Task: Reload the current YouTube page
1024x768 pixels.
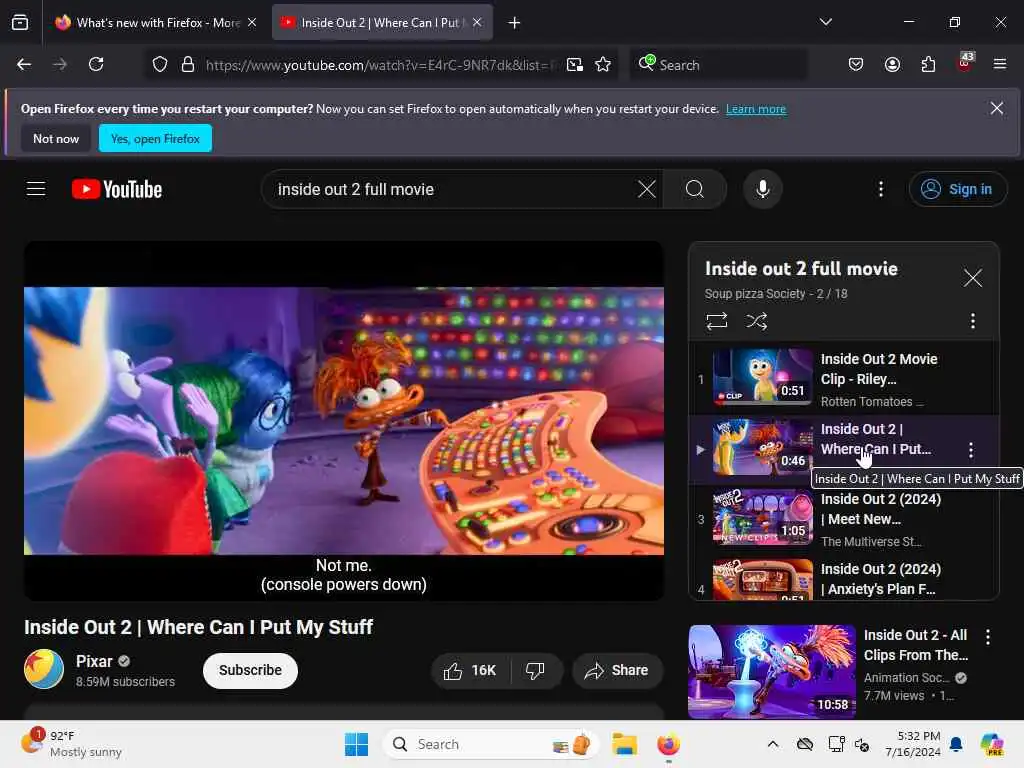Action: point(96,64)
